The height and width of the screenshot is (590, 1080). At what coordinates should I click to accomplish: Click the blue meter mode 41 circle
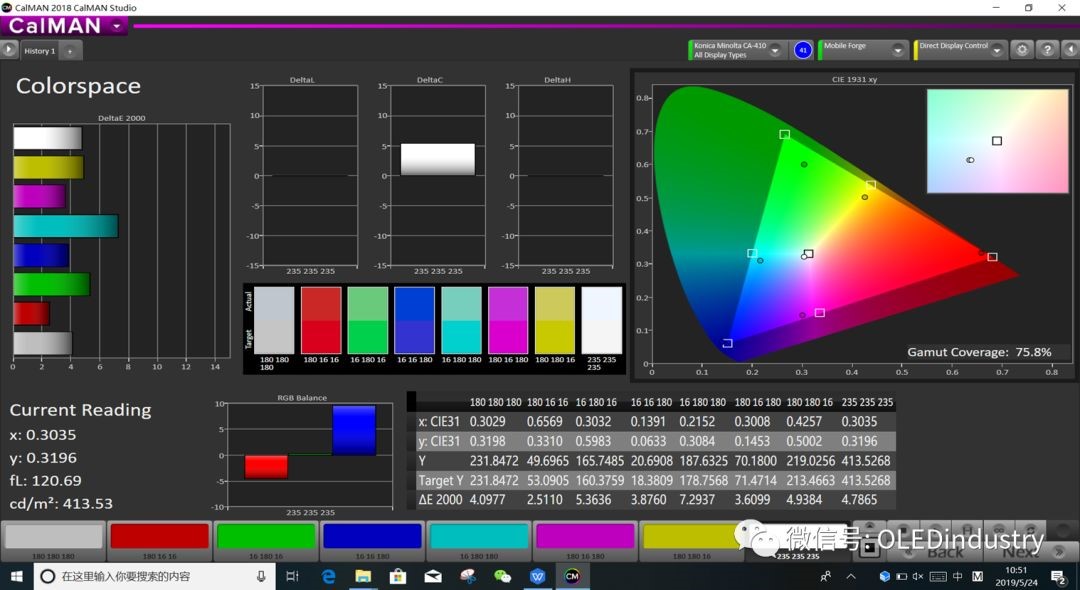802,50
